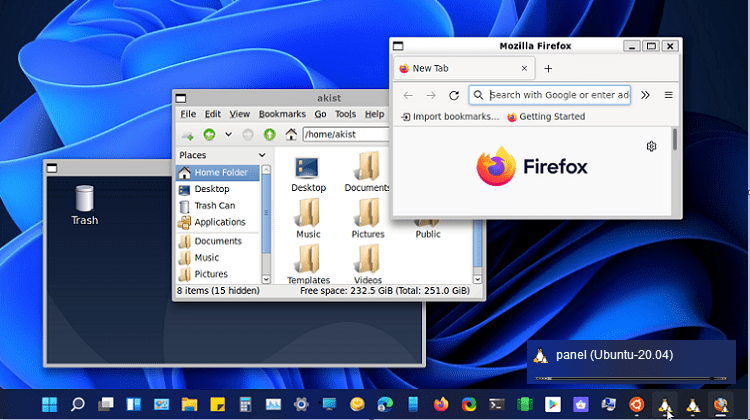Screen dimensions: 750x420
Task: Open Windows Start menu on taskbar
Action: pos(49,404)
